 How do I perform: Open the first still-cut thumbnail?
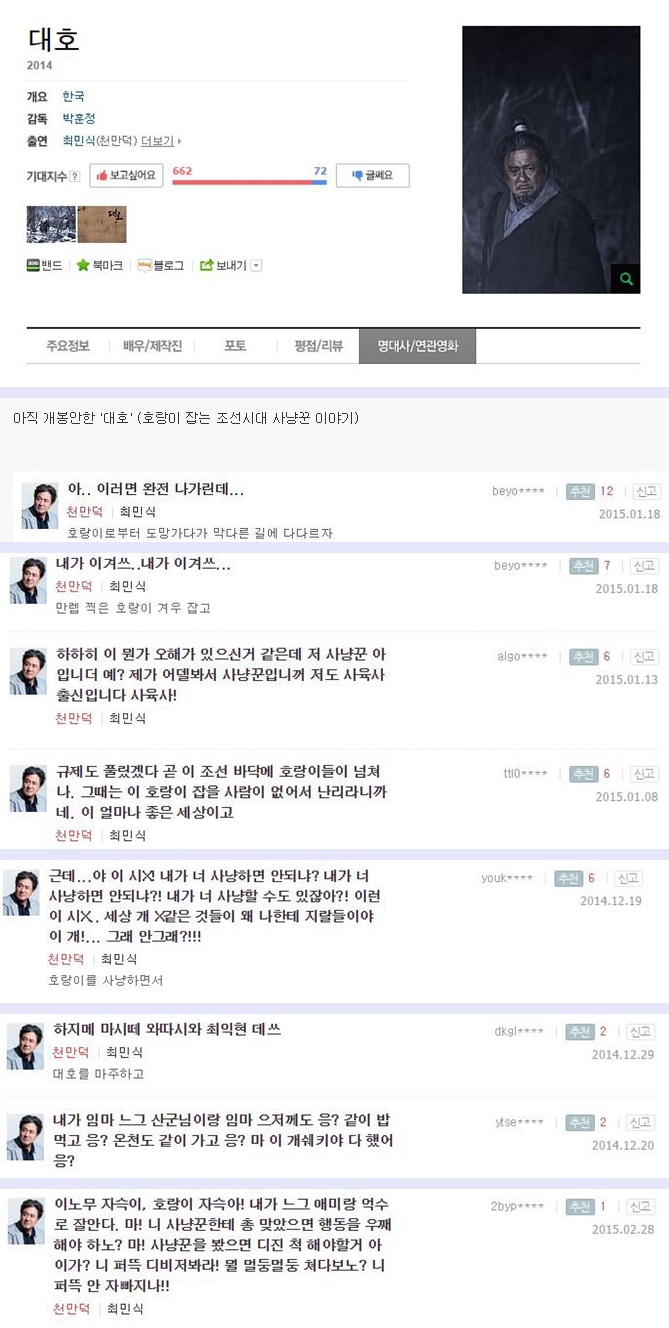click(x=51, y=224)
